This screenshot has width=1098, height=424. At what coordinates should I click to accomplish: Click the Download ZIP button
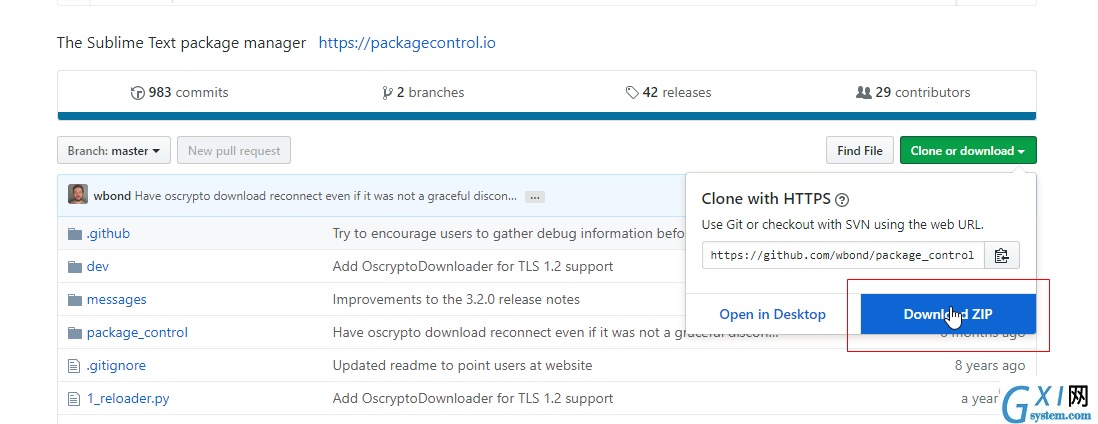click(948, 314)
